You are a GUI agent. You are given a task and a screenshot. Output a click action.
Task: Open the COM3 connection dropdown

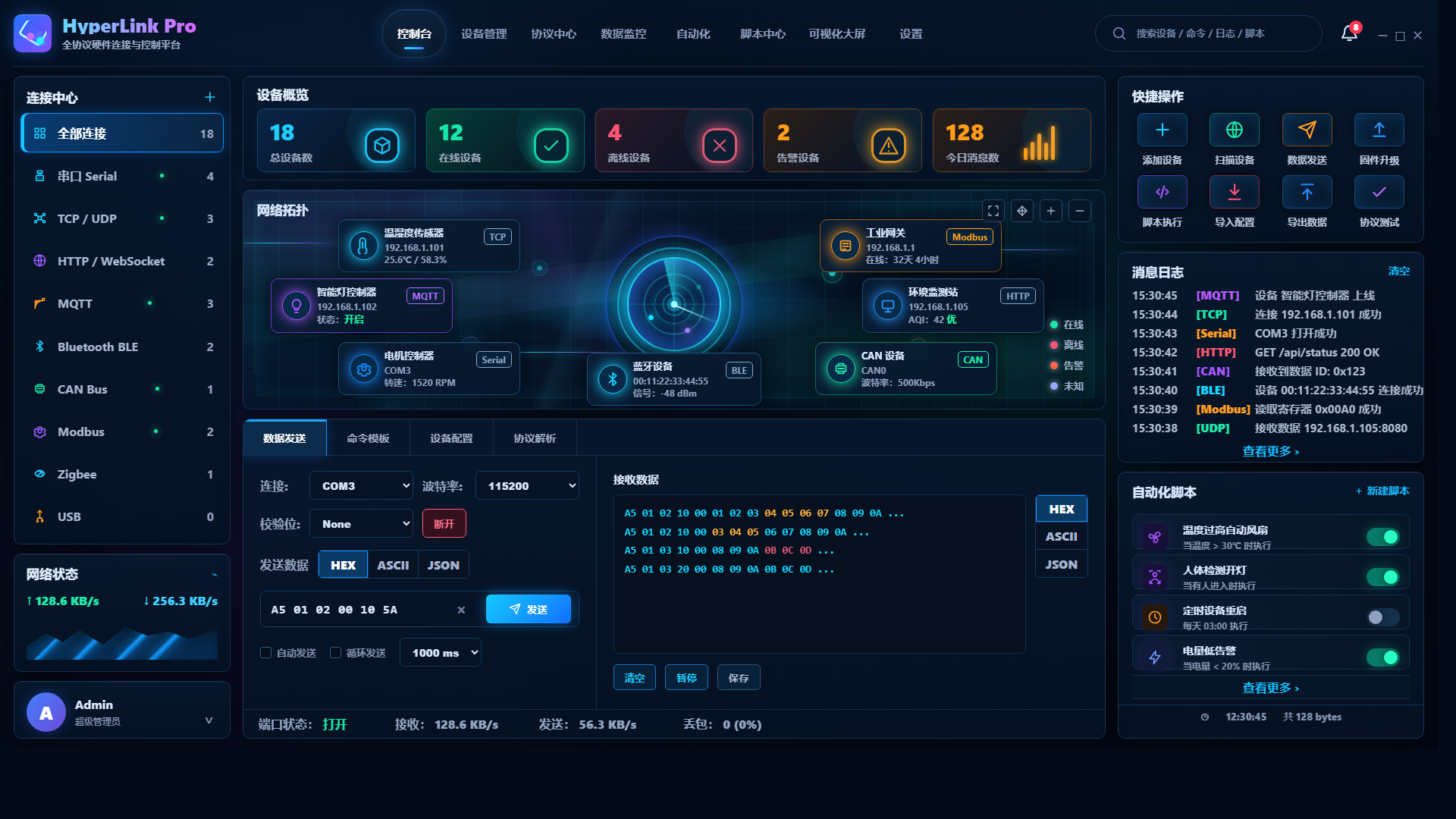[x=361, y=485]
